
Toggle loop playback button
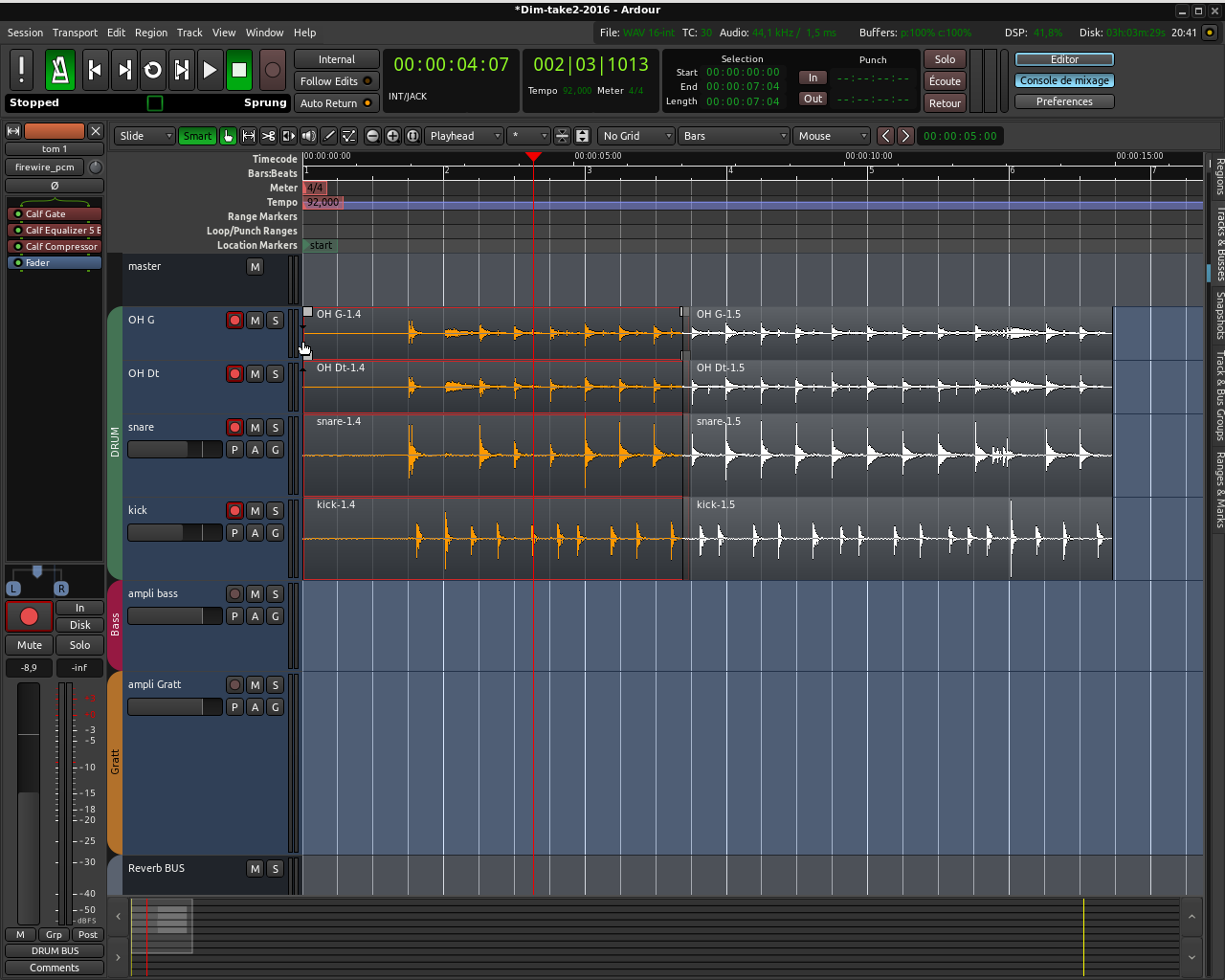pyautogui.click(x=153, y=70)
